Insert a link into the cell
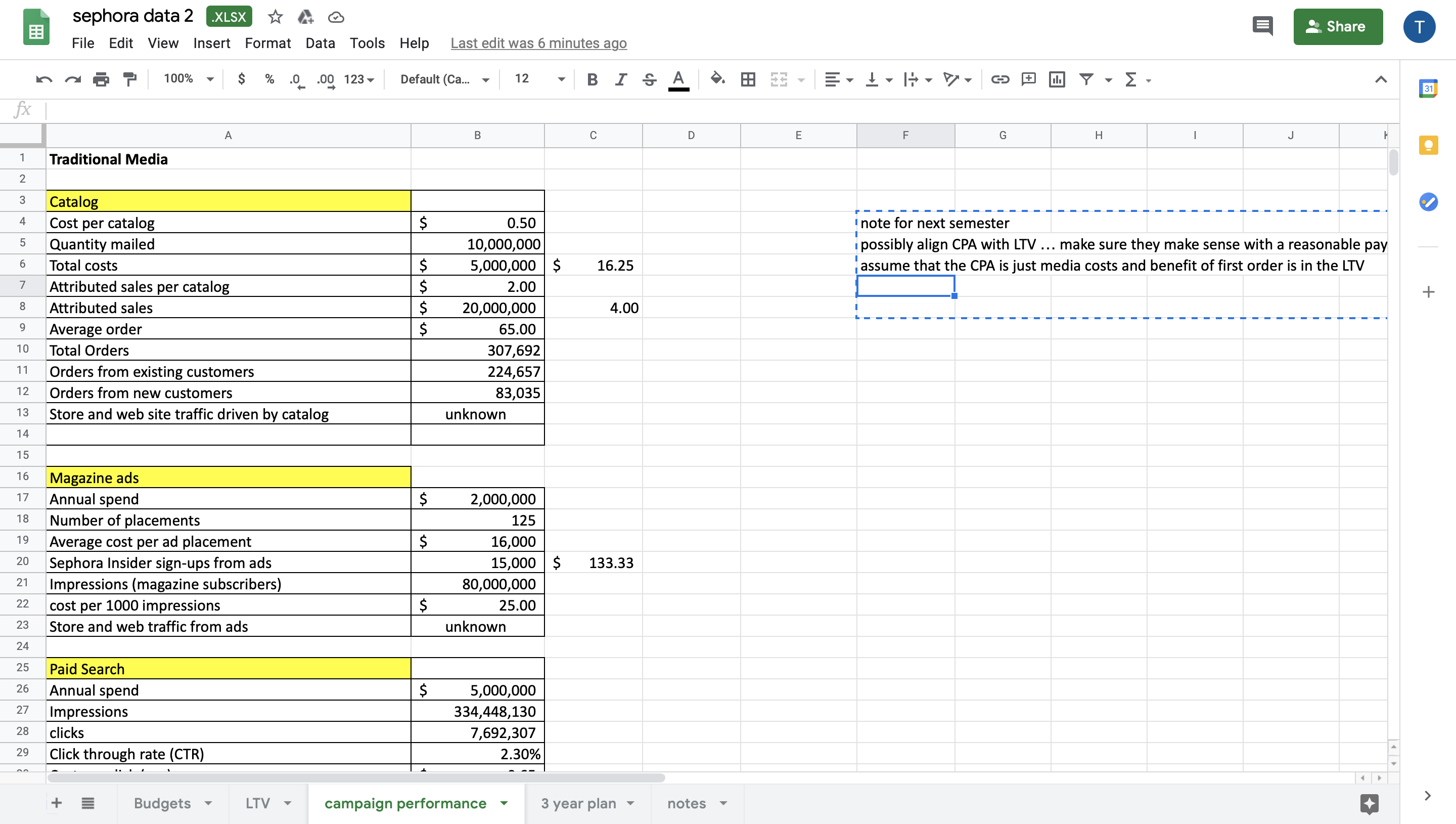Screen dimensions: 1456x824 (x=999, y=80)
